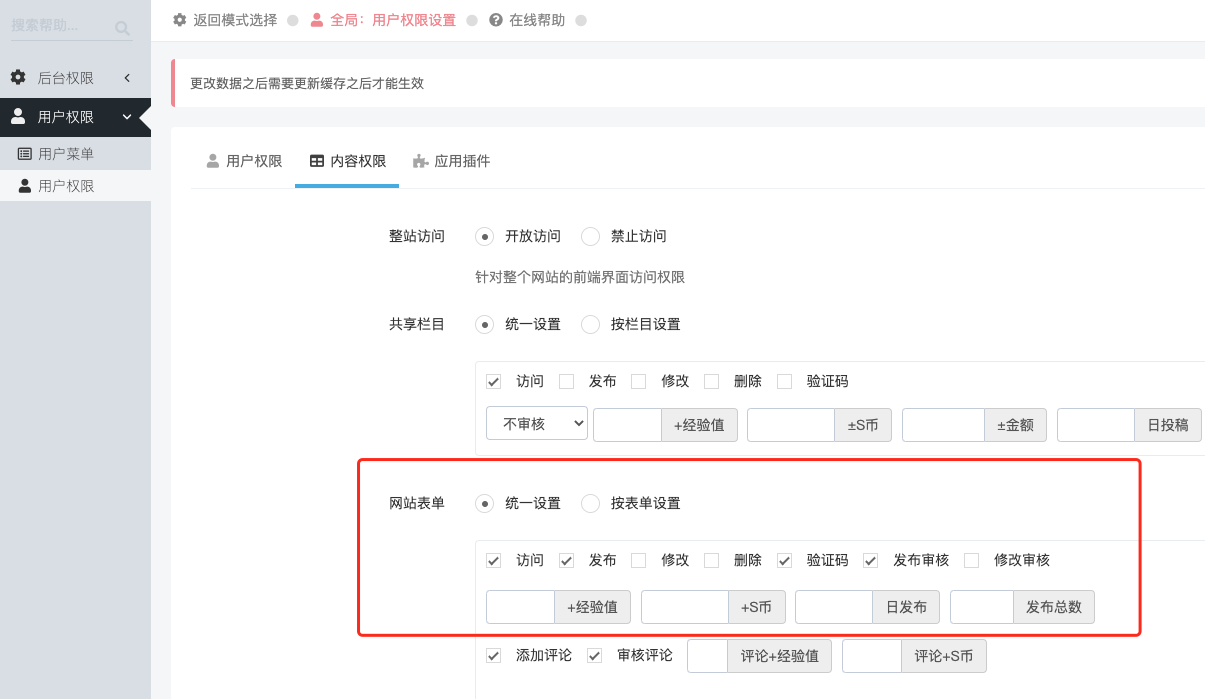
Task: Toggle 发布 checkbox under 网站表单
Action: point(567,560)
